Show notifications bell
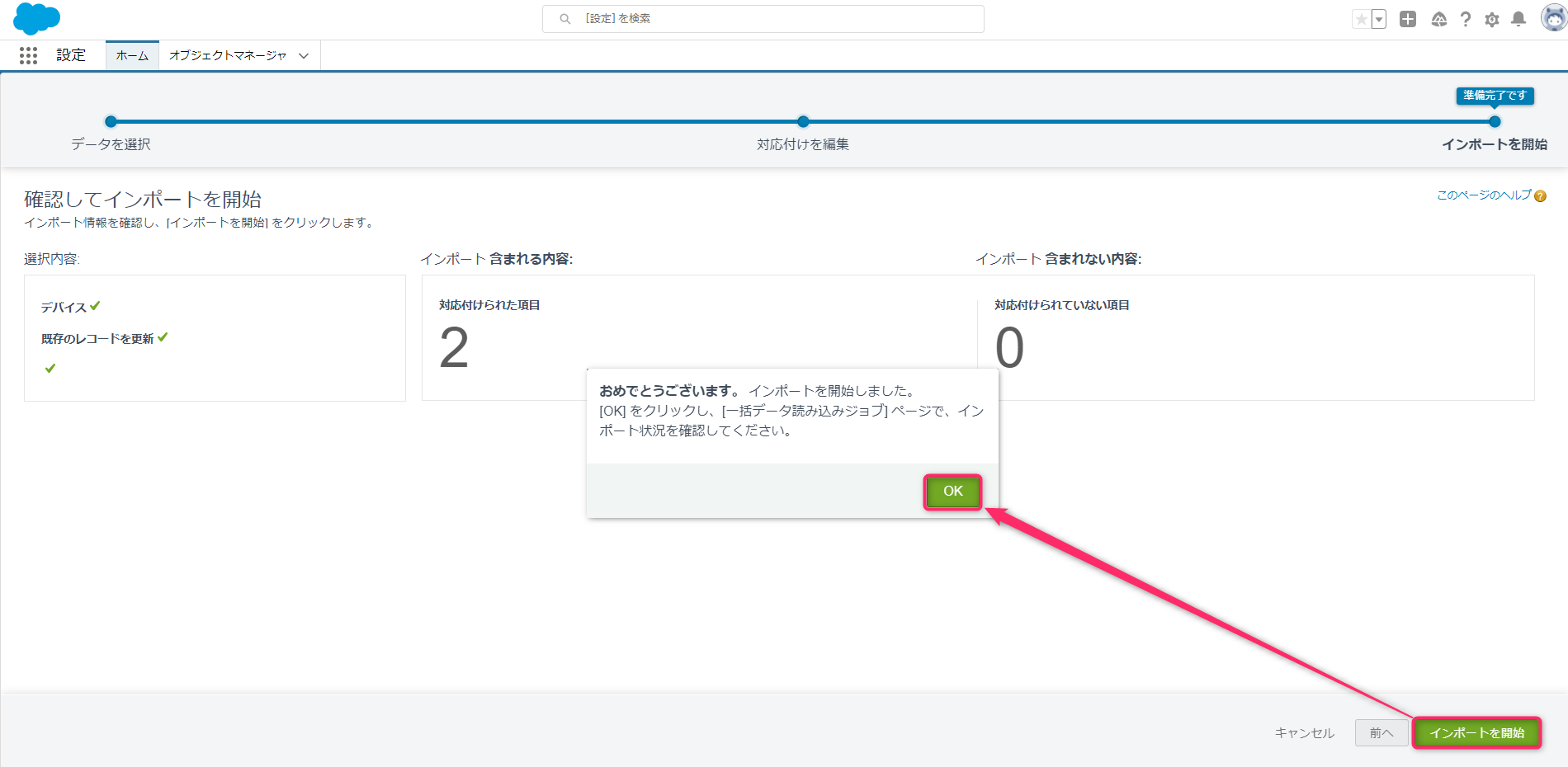Screen dimensions: 1568x767 point(1518,19)
